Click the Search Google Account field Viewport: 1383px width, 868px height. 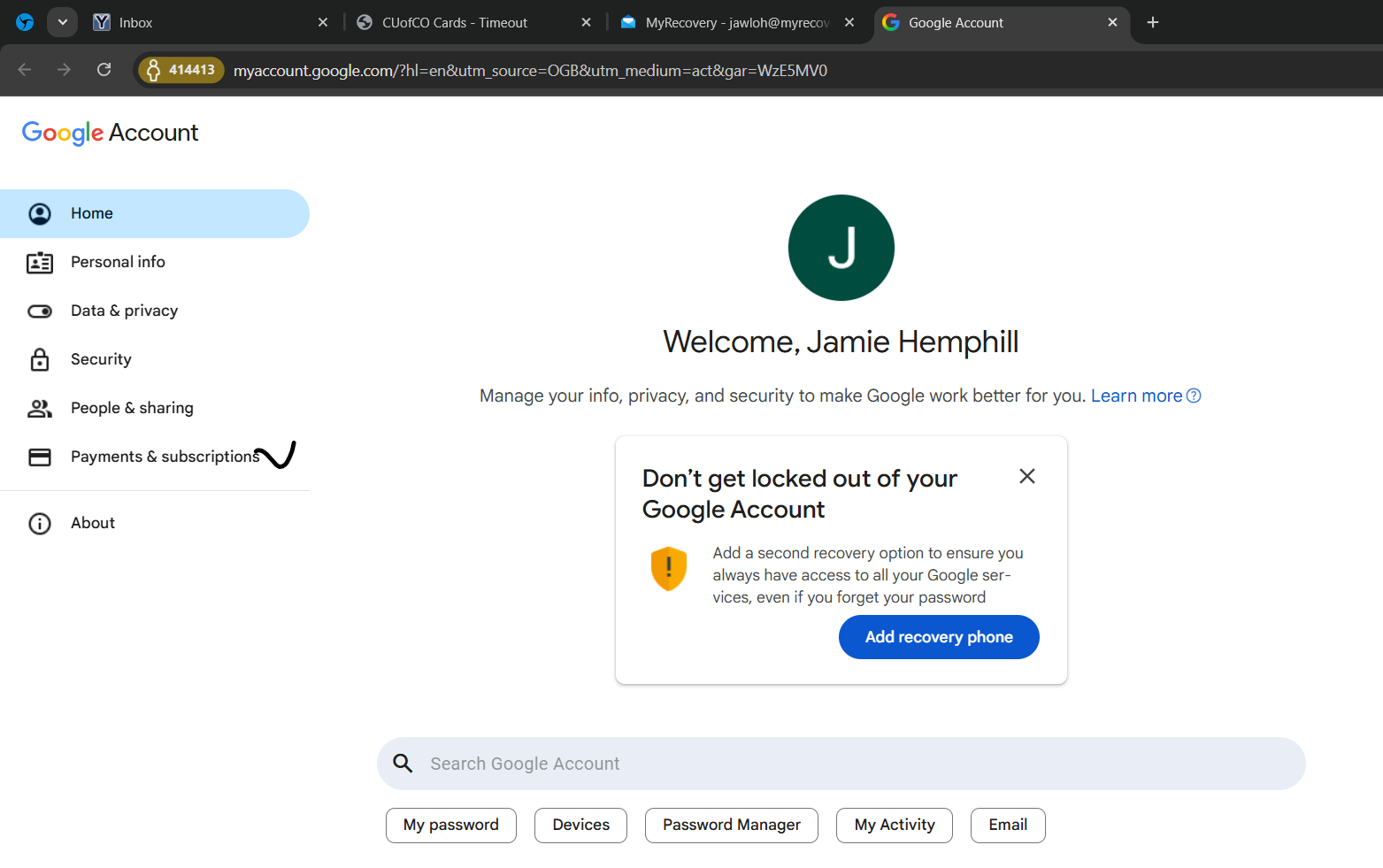coord(841,764)
